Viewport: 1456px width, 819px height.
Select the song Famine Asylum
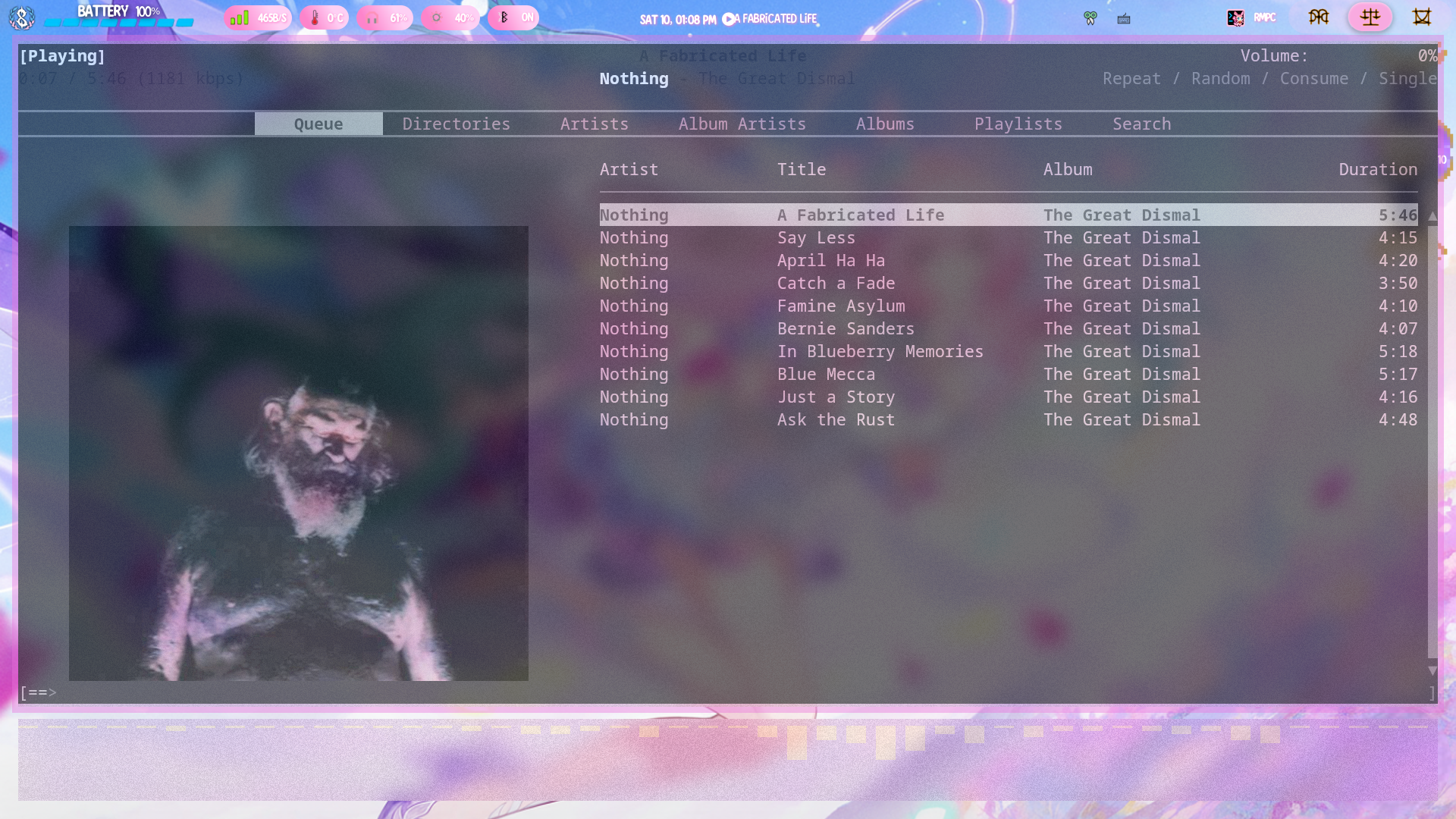point(841,306)
